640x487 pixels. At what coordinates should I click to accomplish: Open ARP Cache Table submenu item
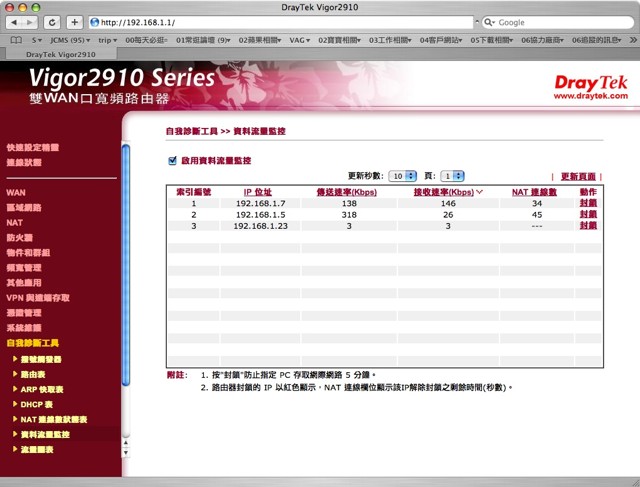coord(42,389)
